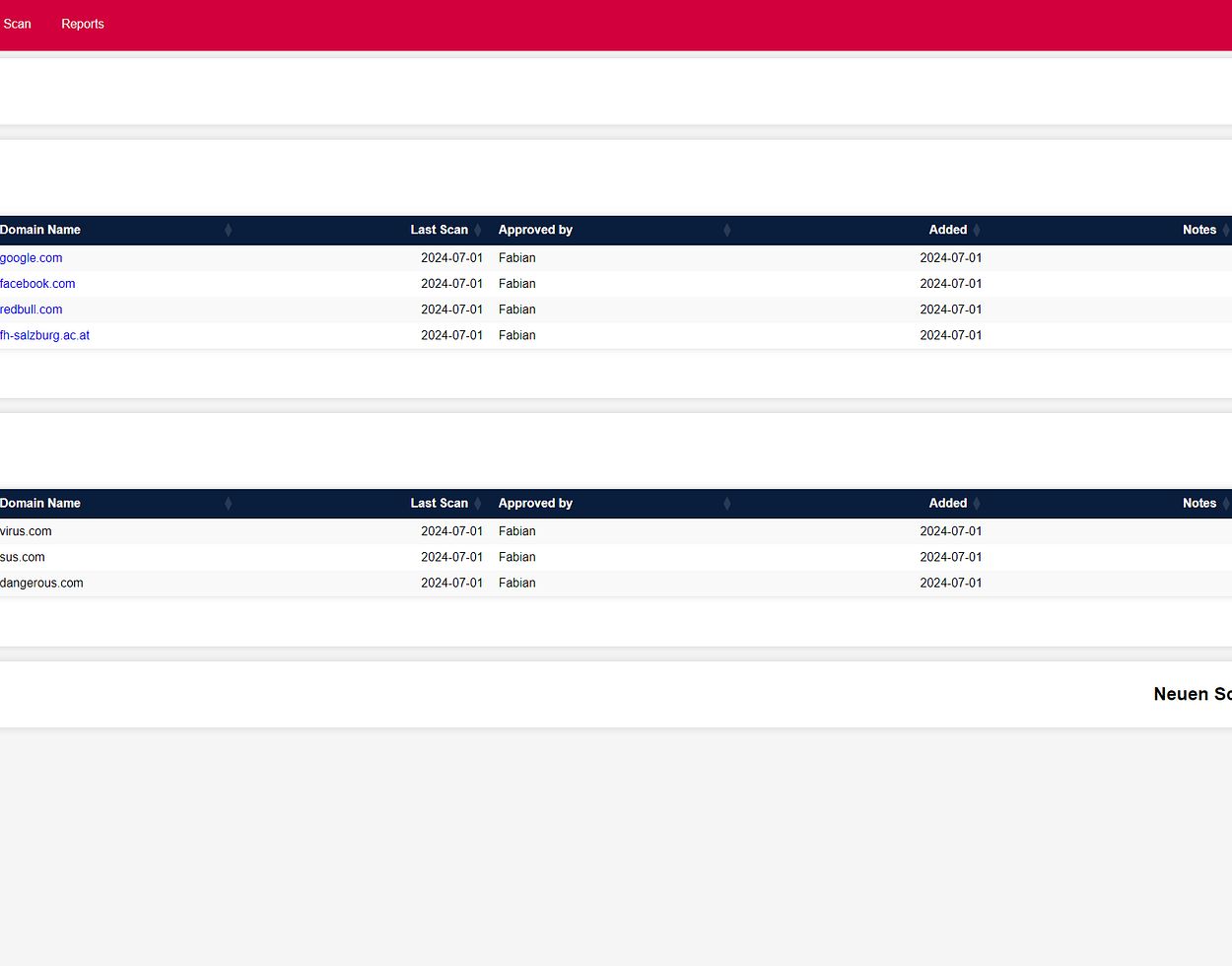Click Last Scan sort icon in virus.com table

coord(478,503)
